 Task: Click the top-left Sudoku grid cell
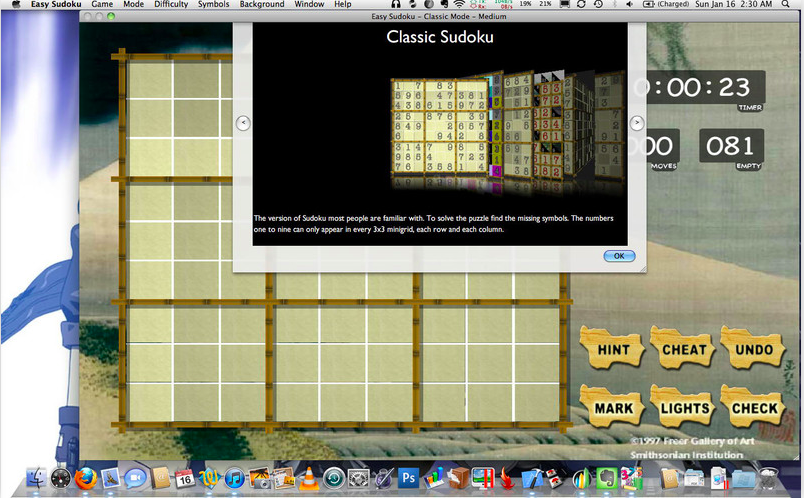point(149,80)
